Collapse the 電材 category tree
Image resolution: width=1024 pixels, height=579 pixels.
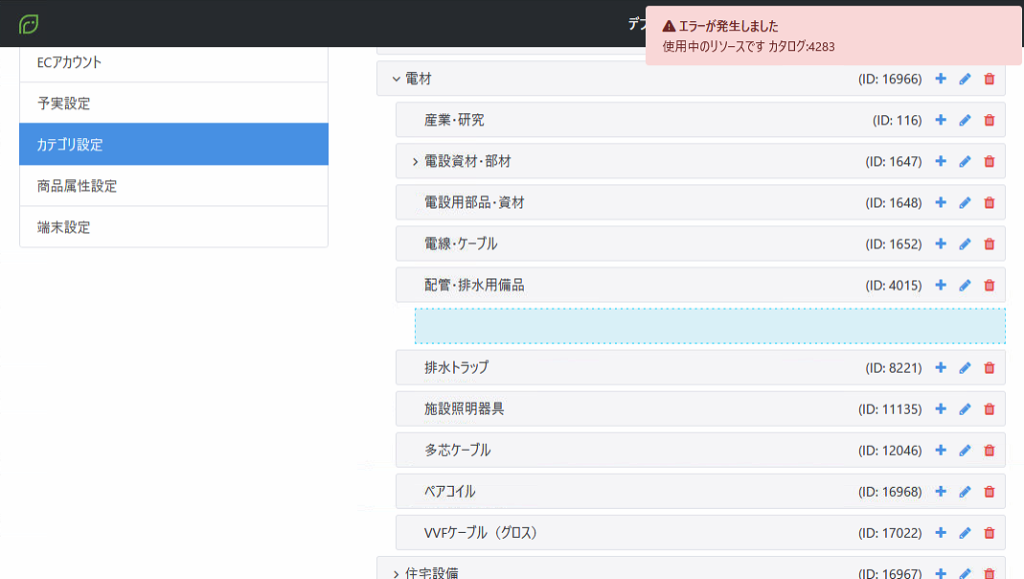pos(396,79)
